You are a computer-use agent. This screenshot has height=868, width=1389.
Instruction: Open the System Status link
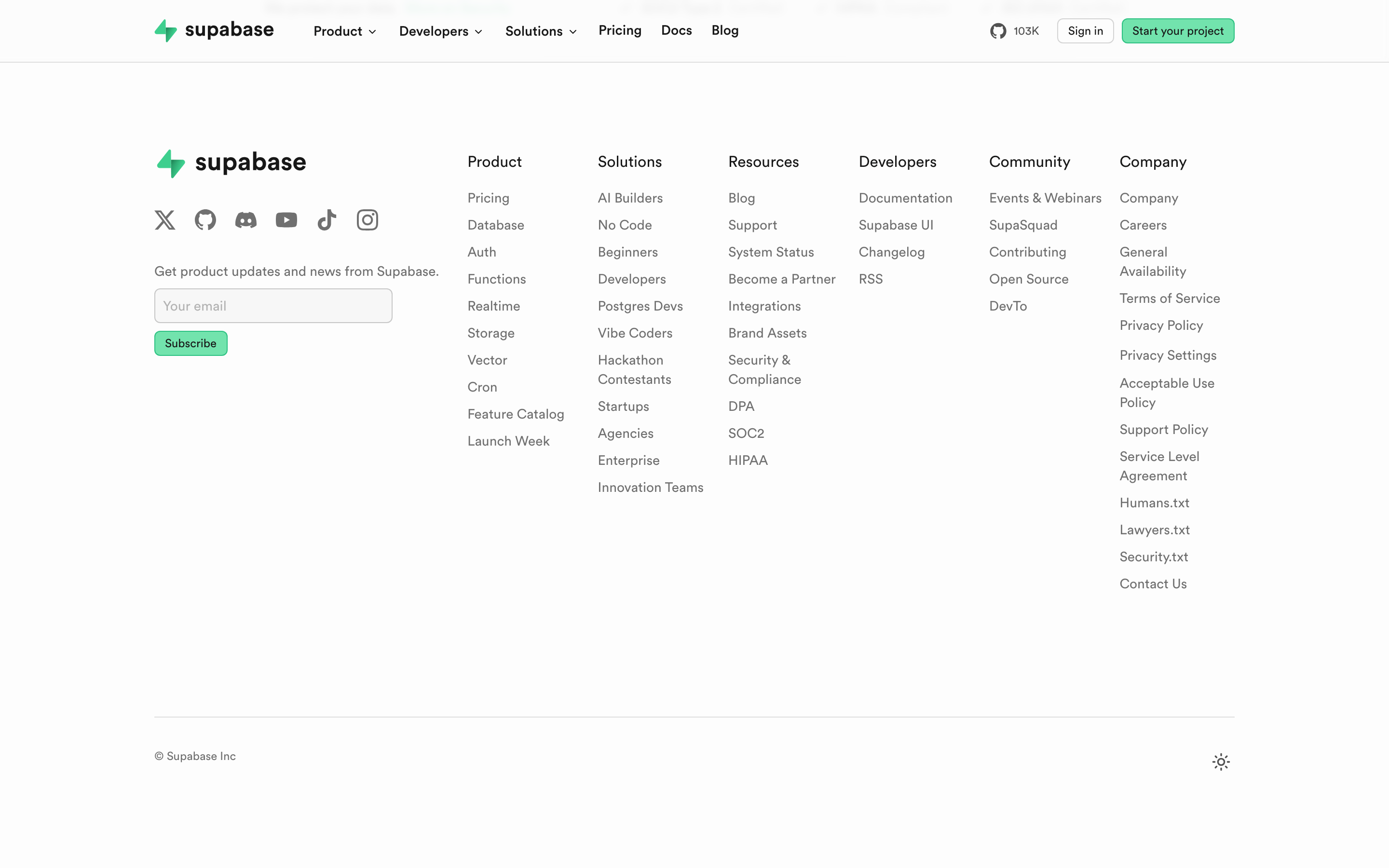pos(771,252)
